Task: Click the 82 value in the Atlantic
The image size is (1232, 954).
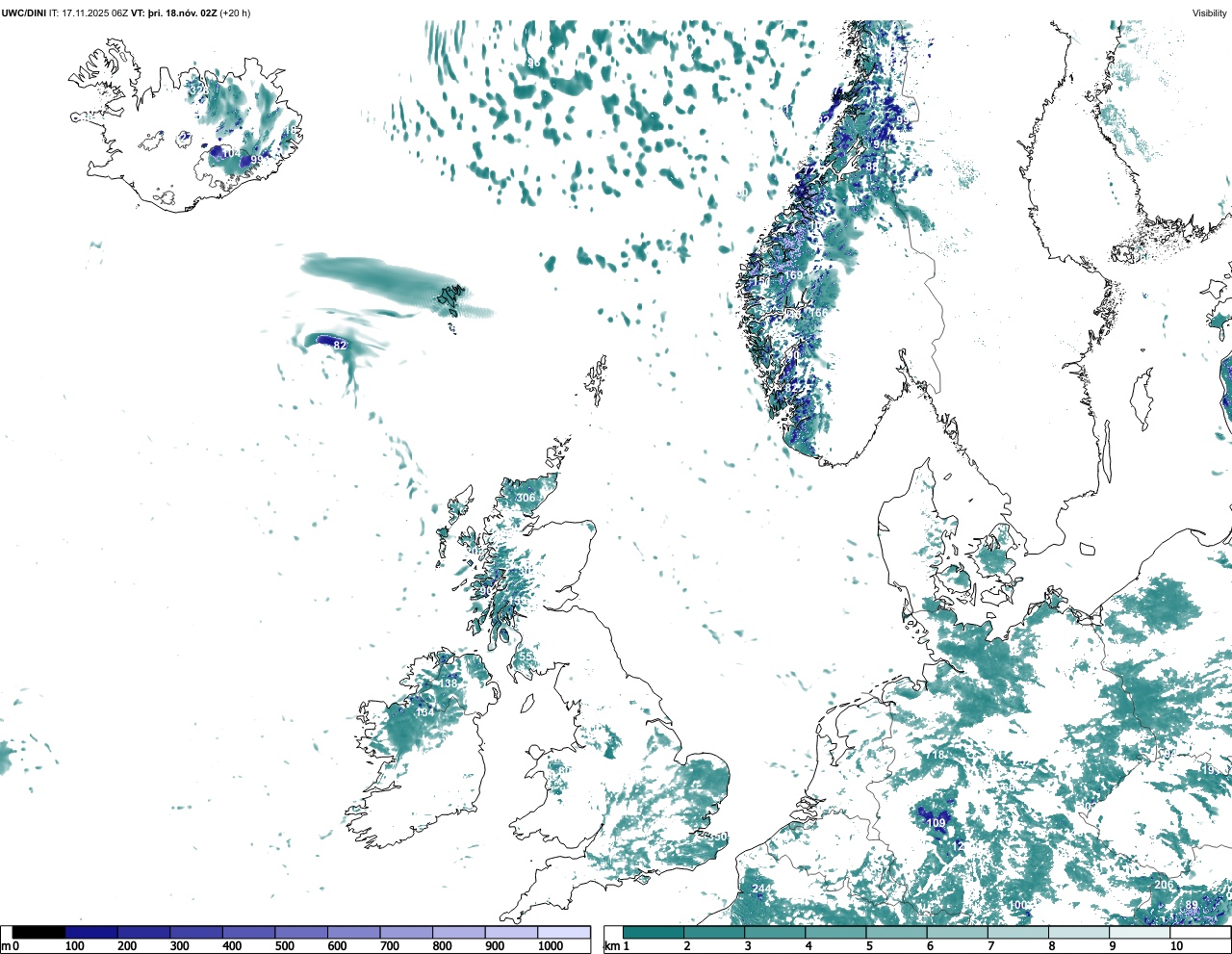Action: 339,345
